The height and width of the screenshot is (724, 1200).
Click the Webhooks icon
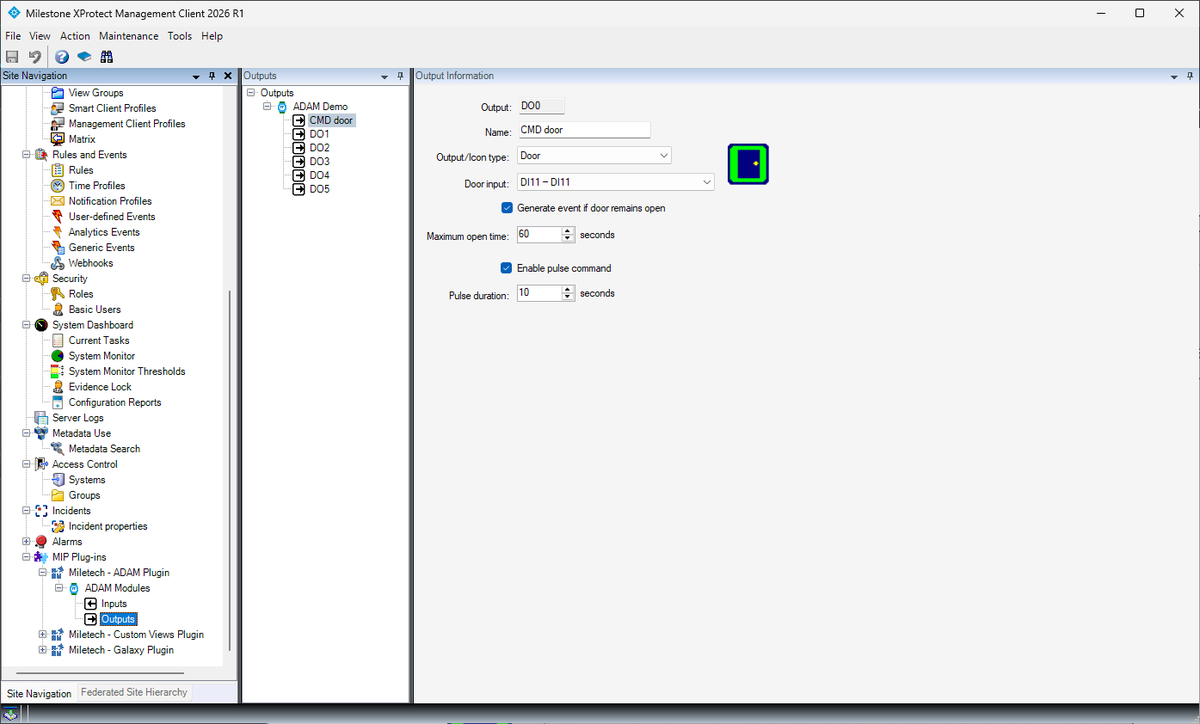(57, 263)
